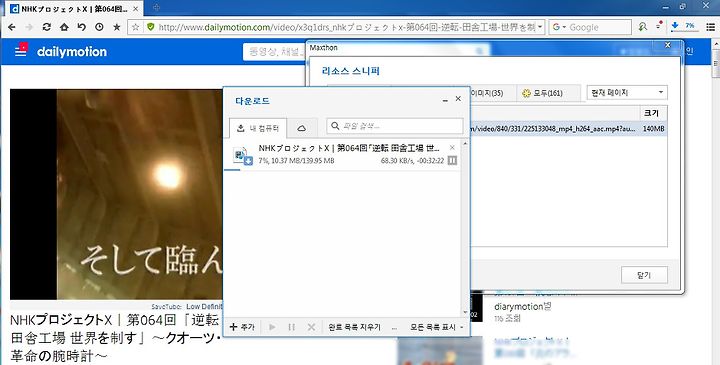This screenshot has width=720, height=365.
Task: Switch to the 내 컴퓨터 downloads tab
Action: [x=258, y=128]
